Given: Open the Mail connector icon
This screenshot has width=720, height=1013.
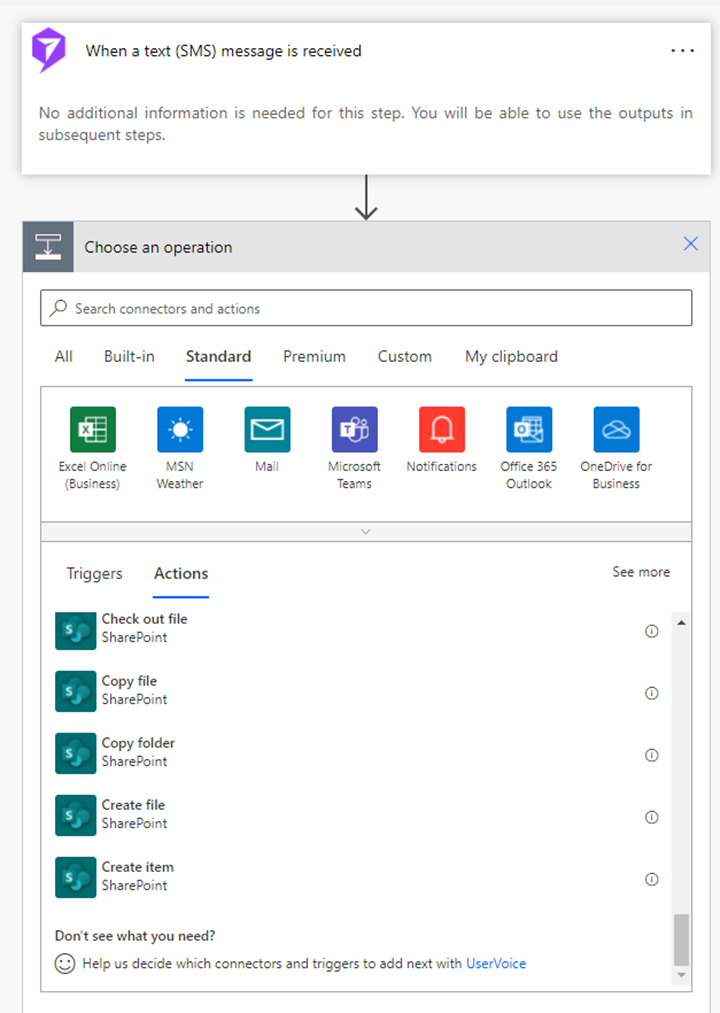Looking at the screenshot, I should coord(267,429).
